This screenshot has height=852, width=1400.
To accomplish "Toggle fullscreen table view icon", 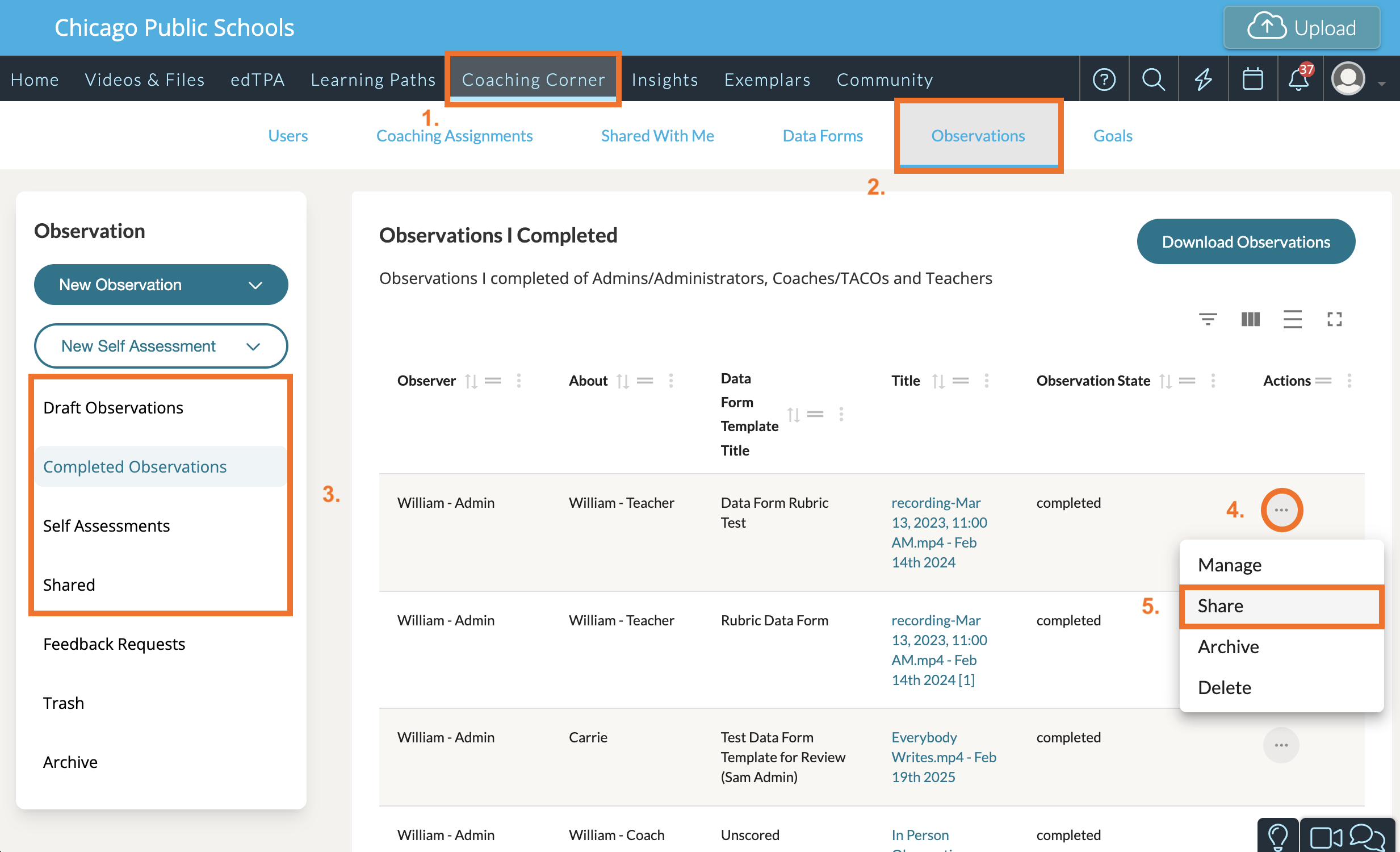I will tap(1334, 319).
